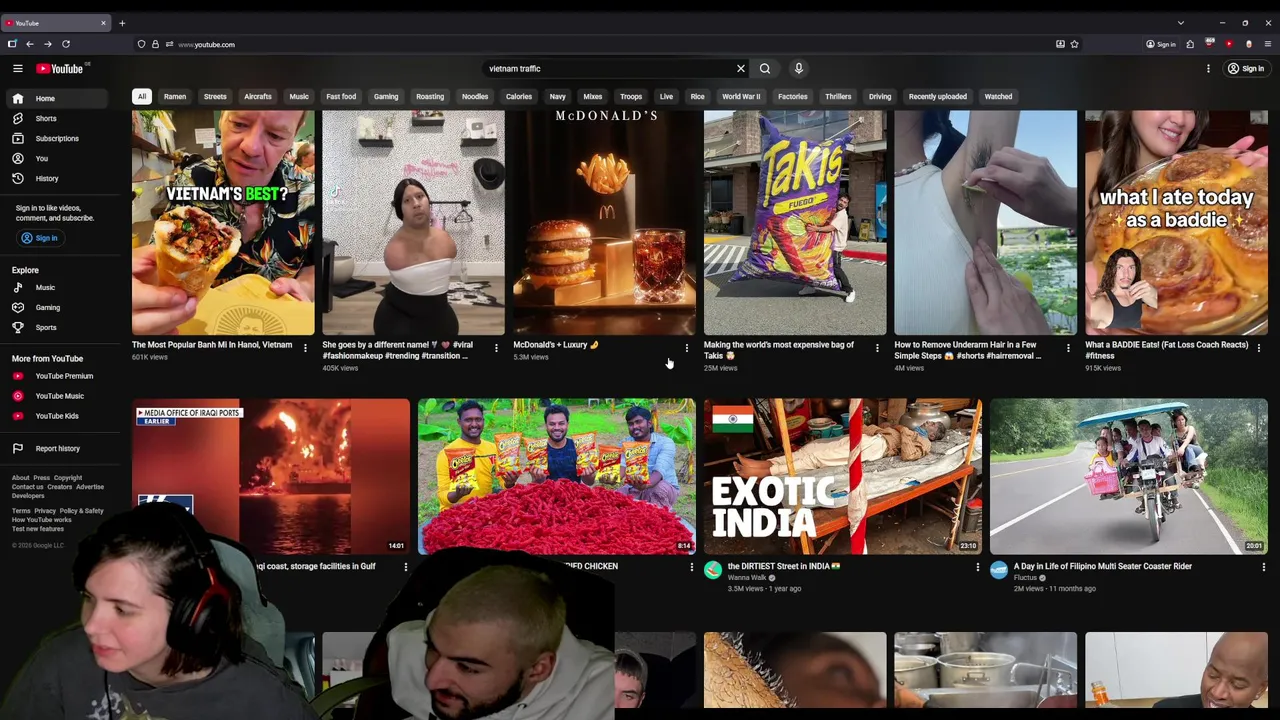
Task: Open the browser tab list chevron
Action: point(1181,22)
